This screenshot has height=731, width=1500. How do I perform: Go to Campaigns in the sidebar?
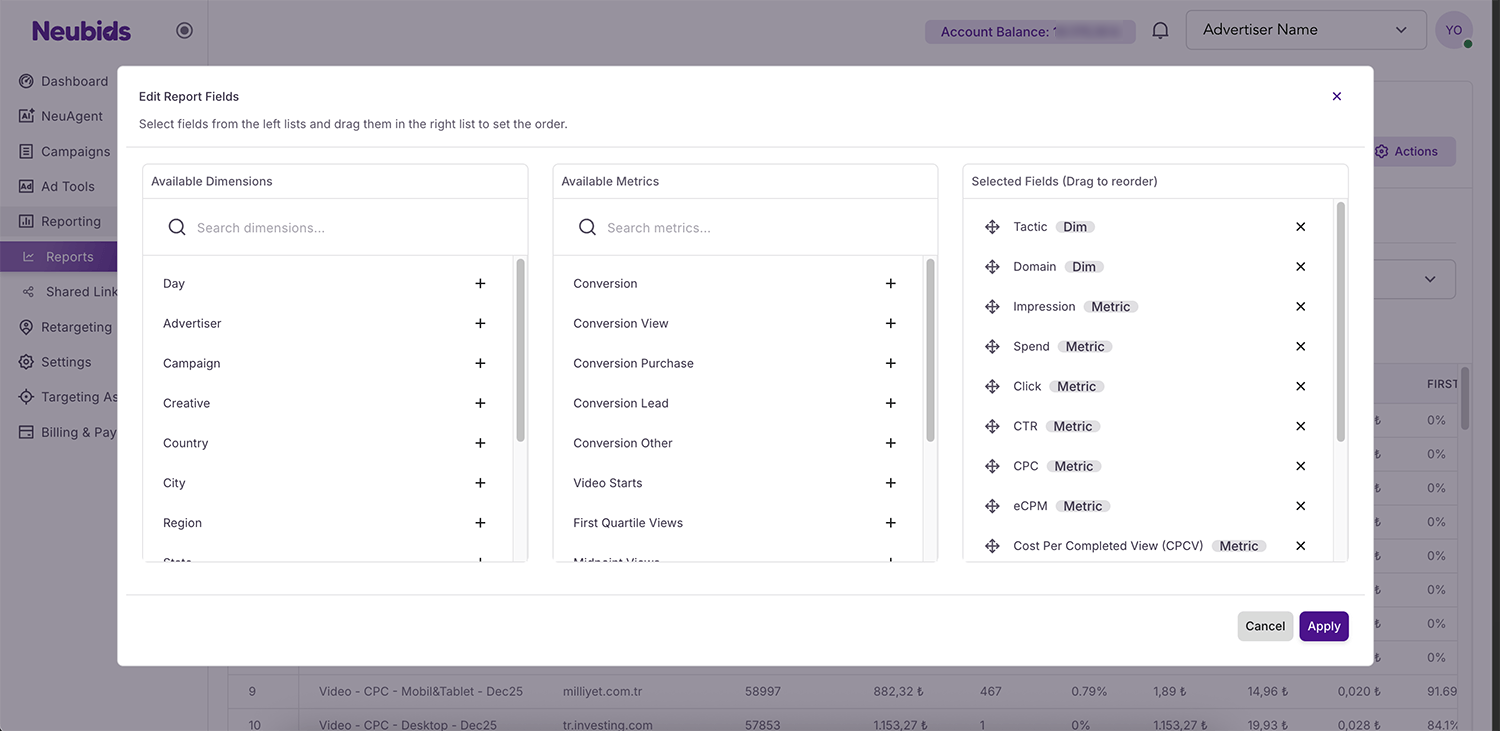click(x=75, y=152)
